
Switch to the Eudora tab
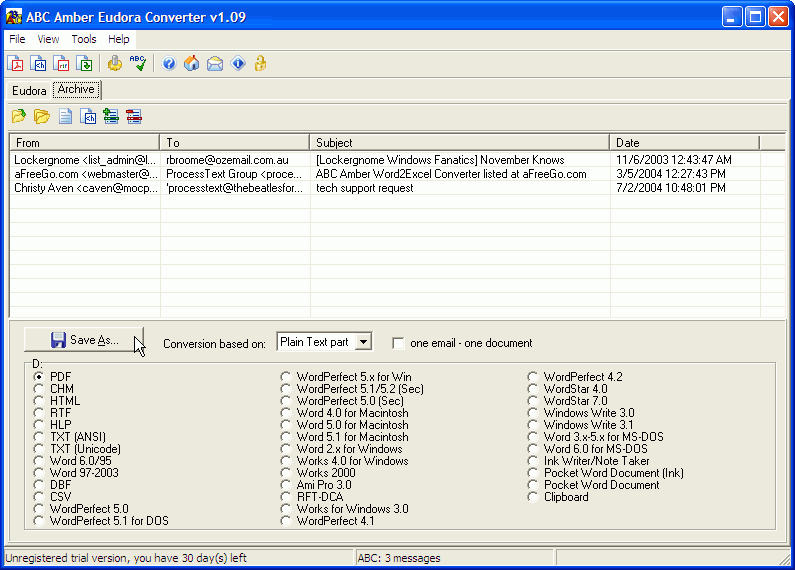(x=29, y=91)
